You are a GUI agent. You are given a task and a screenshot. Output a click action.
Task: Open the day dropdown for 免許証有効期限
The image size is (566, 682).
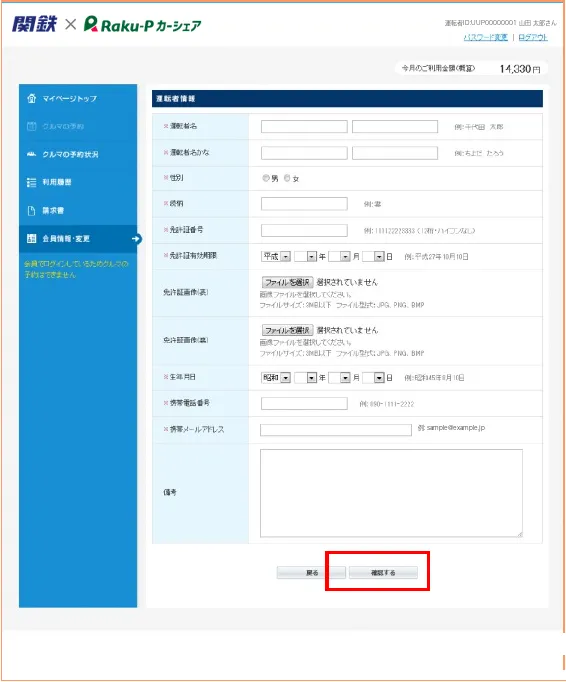click(373, 257)
